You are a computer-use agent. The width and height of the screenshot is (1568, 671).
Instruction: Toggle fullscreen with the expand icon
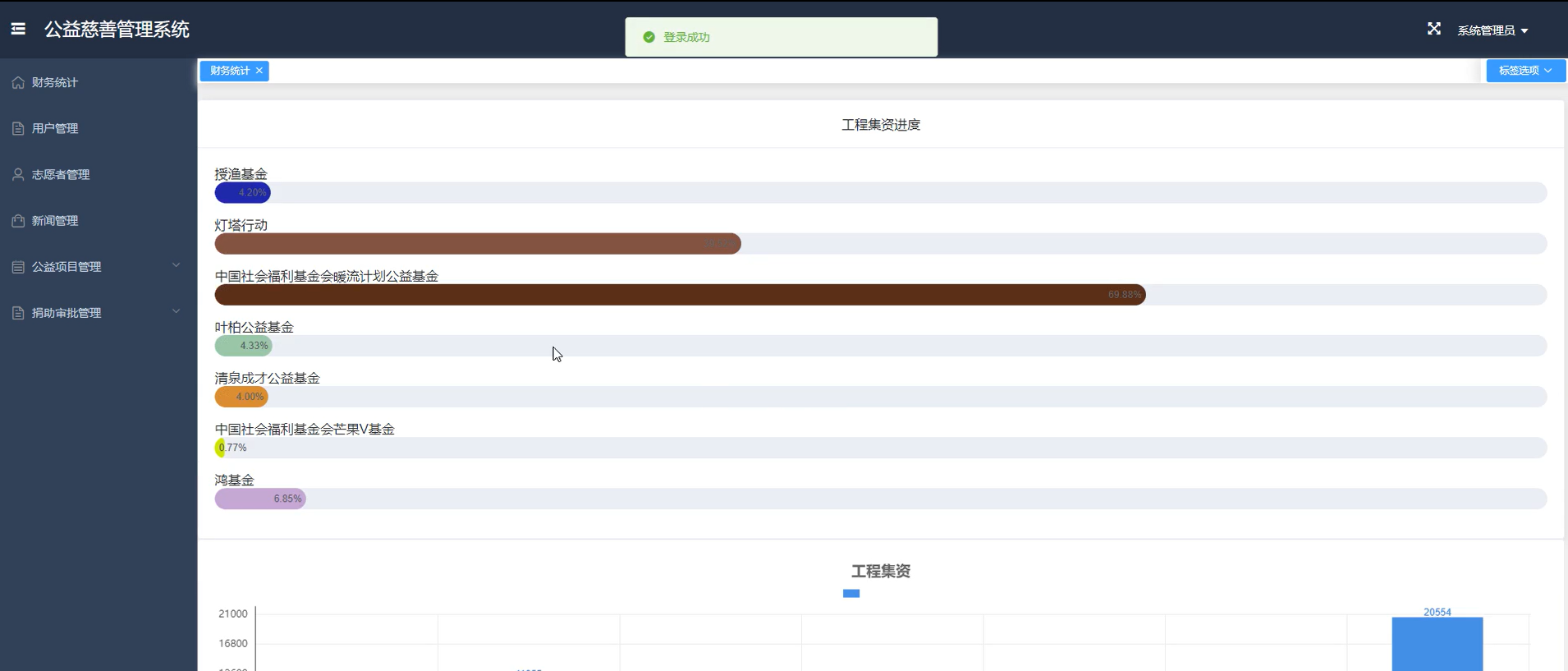tap(1433, 29)
